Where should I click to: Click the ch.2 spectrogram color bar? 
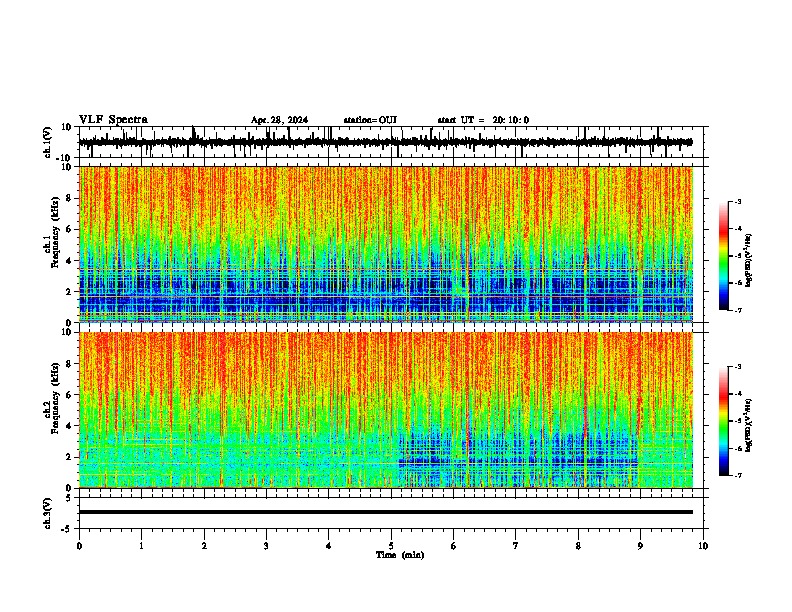(724, 421)
